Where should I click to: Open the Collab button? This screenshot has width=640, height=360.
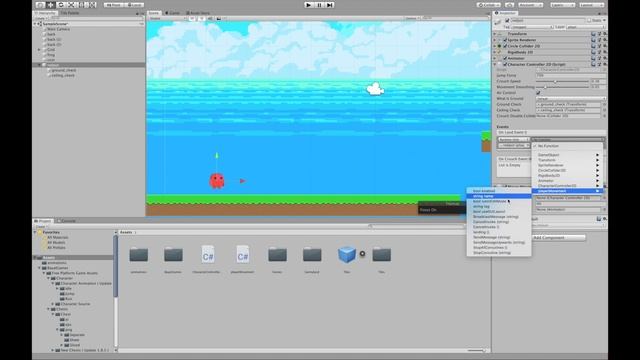click(489, 5)
